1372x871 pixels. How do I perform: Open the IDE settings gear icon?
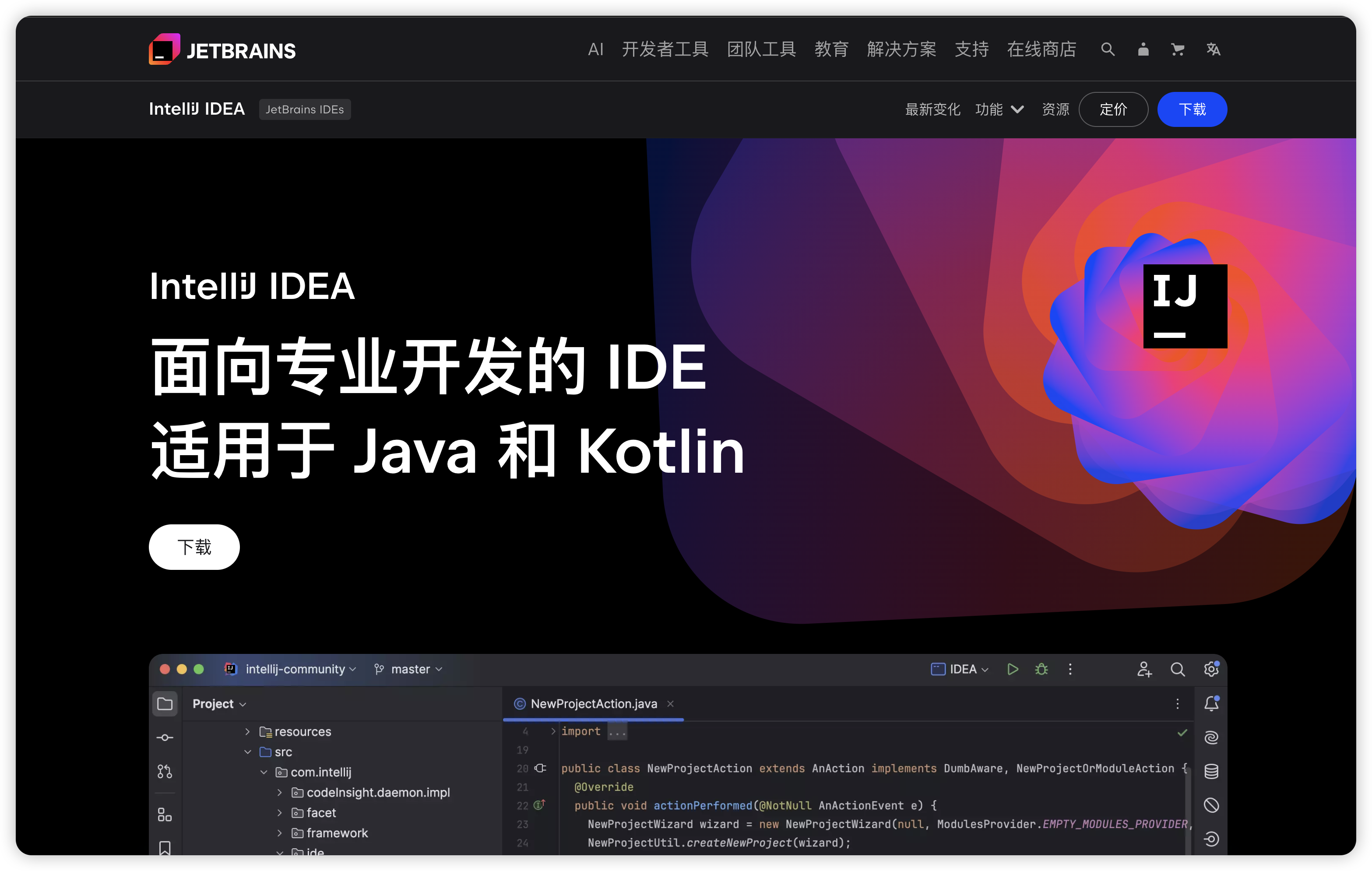[x=1211, y=669]
